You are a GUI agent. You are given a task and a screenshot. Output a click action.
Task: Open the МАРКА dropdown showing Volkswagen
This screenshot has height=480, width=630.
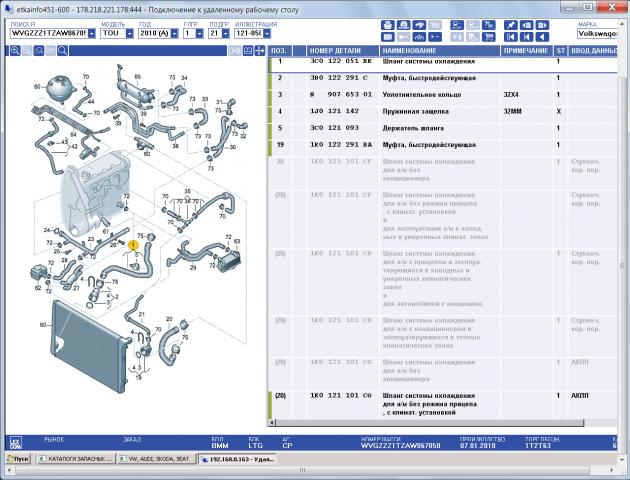[597, 33]
